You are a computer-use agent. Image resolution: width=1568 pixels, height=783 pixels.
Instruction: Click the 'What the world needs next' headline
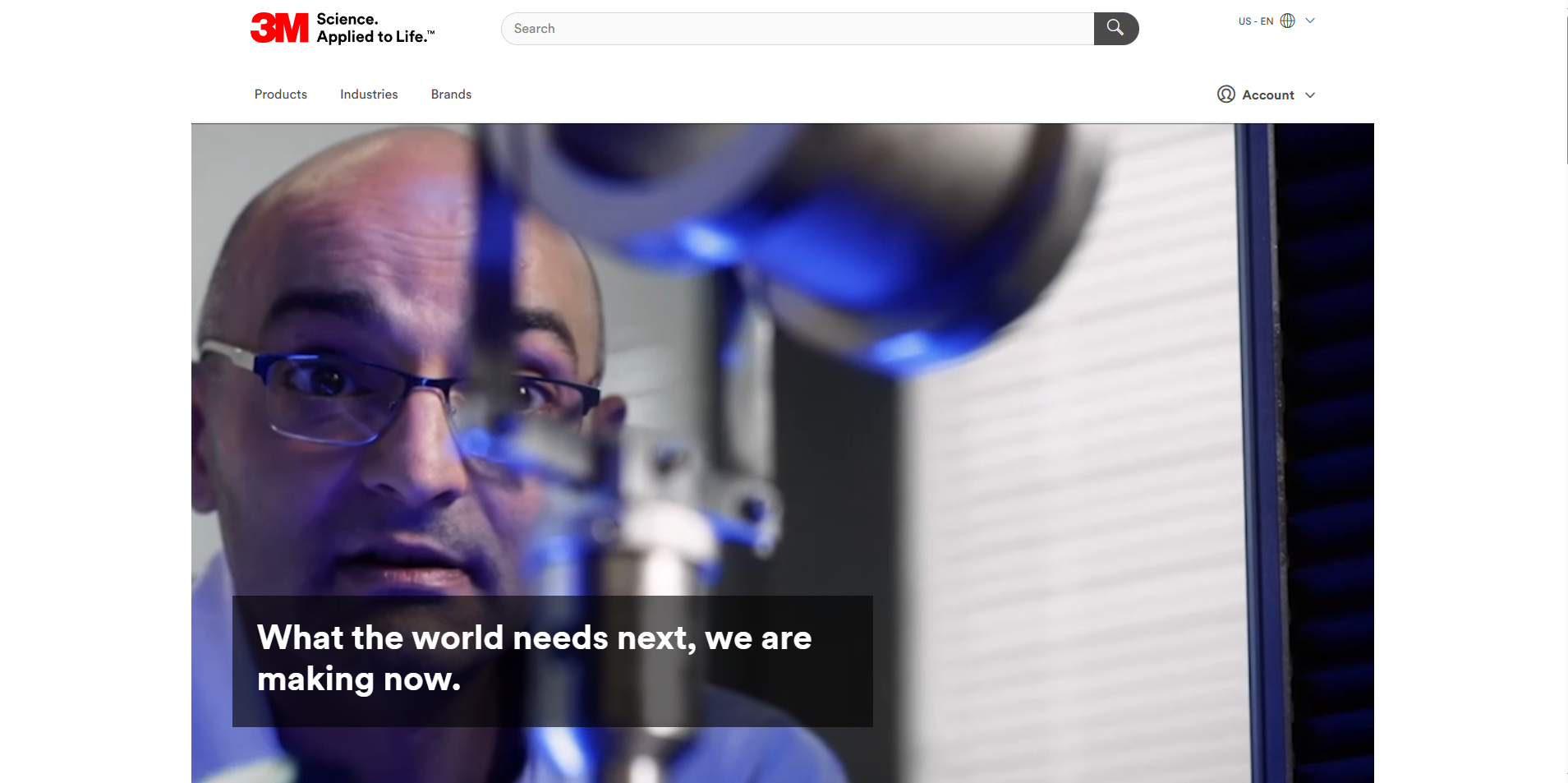534,638
